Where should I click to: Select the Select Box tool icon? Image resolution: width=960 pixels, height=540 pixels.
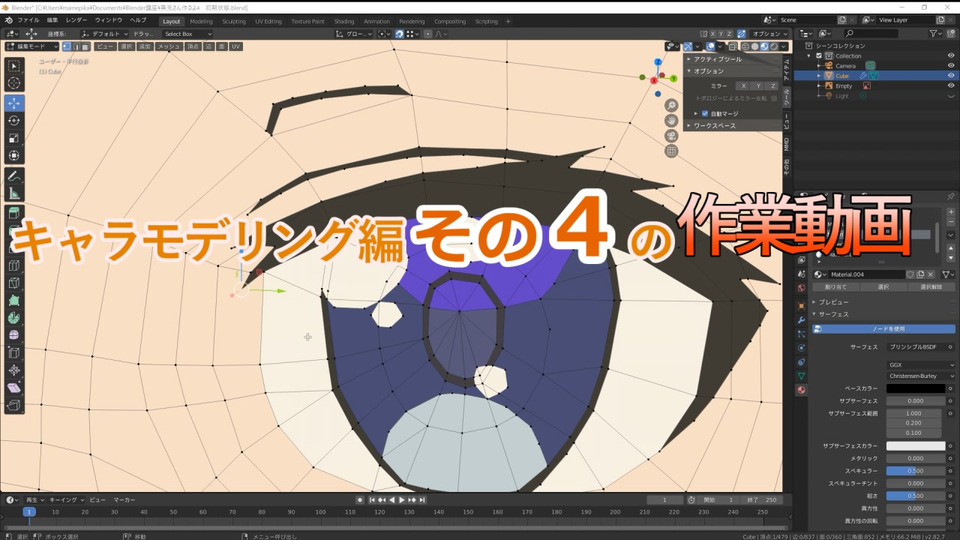14,66
